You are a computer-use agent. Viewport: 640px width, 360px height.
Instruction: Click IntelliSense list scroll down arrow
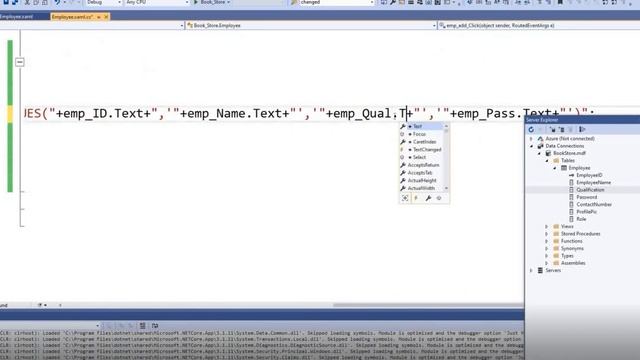[446, 188]
